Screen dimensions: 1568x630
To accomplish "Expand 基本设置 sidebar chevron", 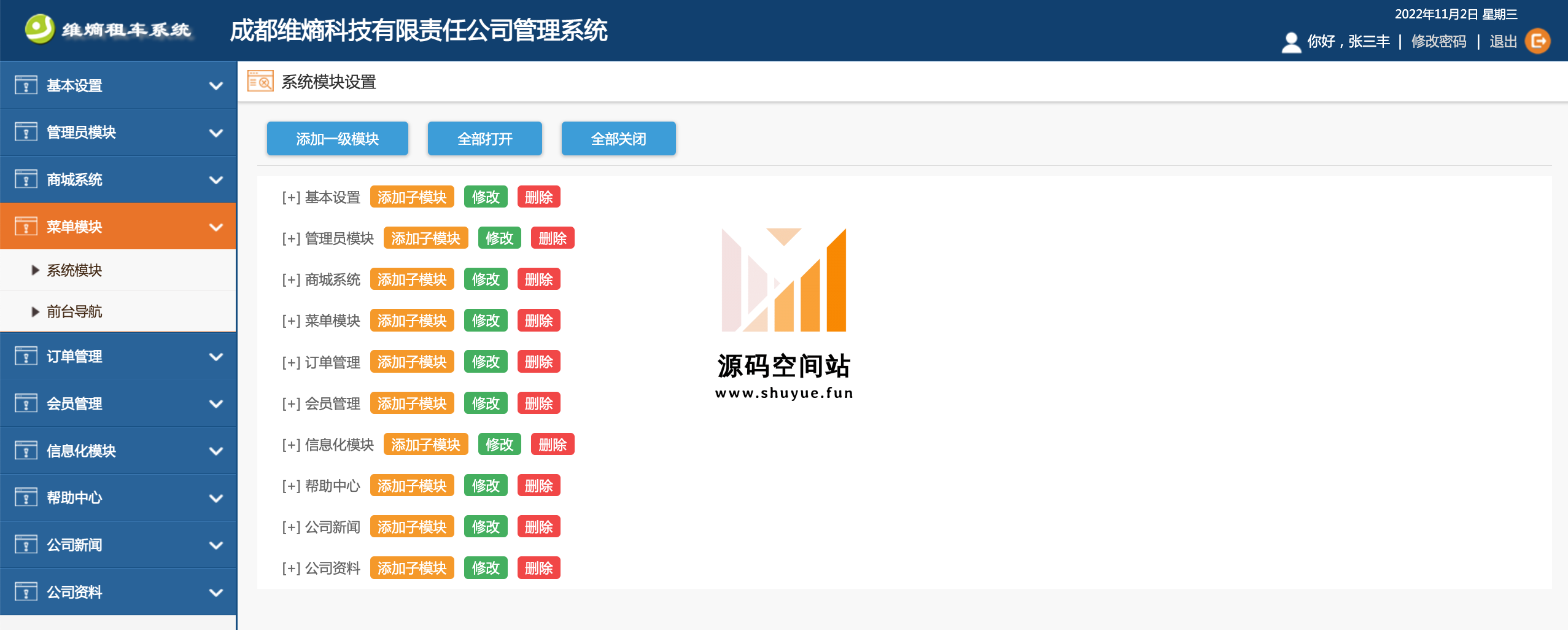I will click(x=216, y=86).
